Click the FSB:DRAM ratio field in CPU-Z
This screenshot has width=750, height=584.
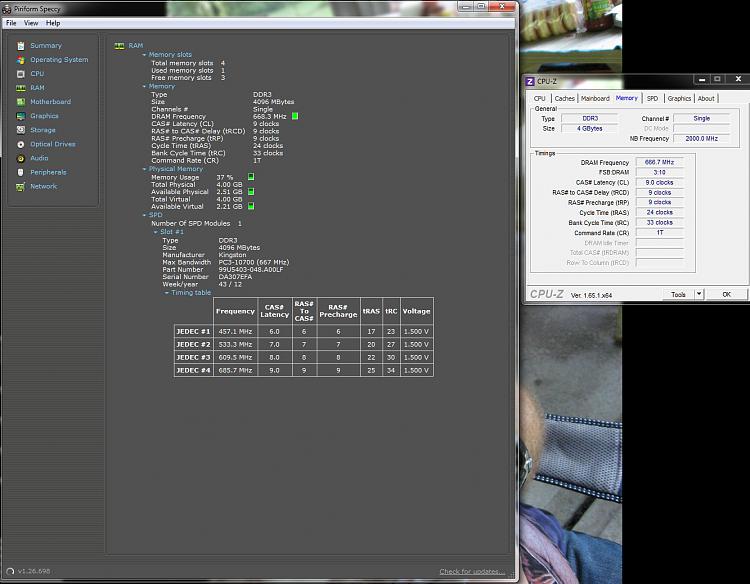point(659,173)
